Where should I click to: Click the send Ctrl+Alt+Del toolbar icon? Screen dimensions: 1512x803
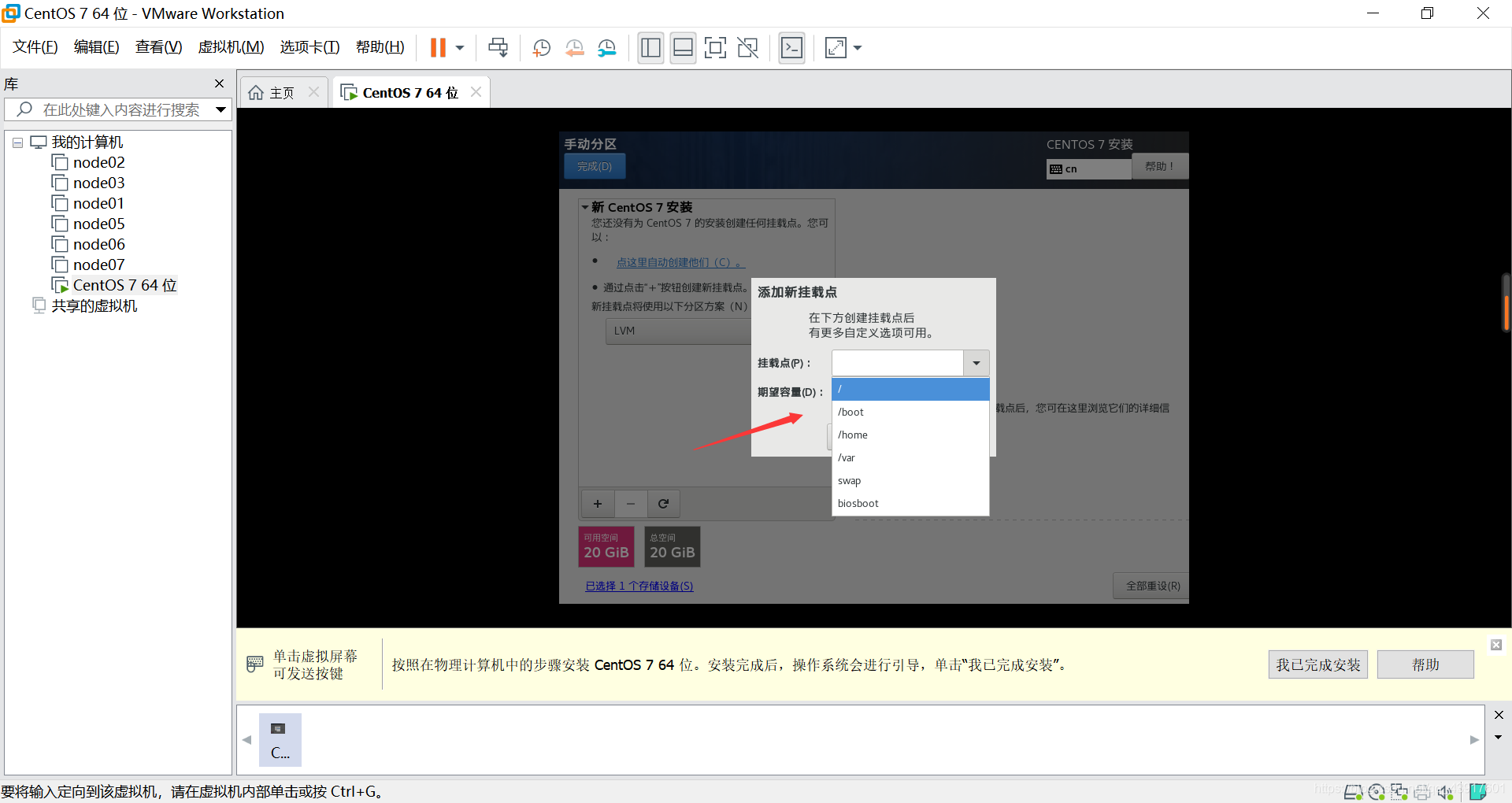498,48
